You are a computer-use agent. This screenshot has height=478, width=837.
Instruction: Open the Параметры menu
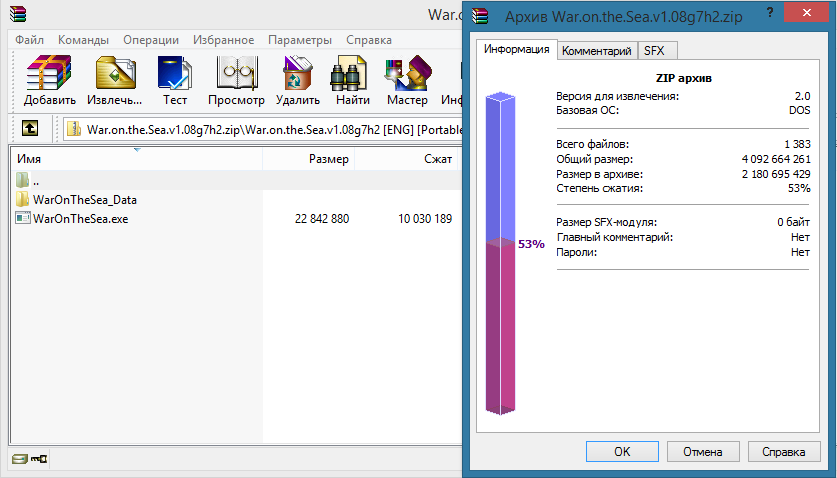[300, 40]
